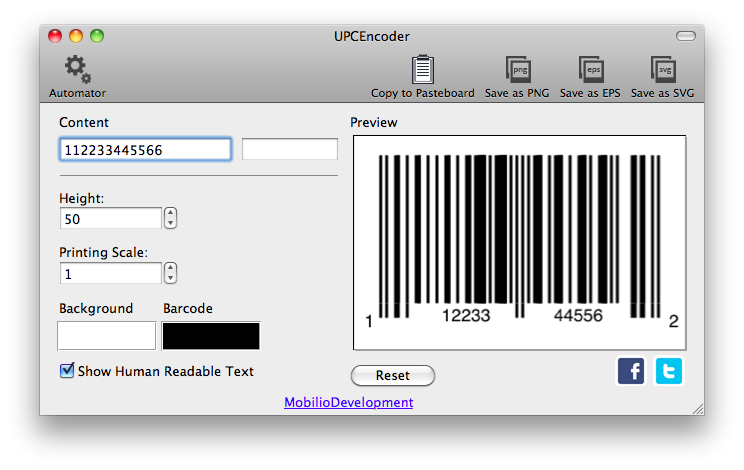The height and width of the screenshot is (470, 744).
Task: Click the Save as PNG icon
Action: pyautogui.click(x=518, y=69)
